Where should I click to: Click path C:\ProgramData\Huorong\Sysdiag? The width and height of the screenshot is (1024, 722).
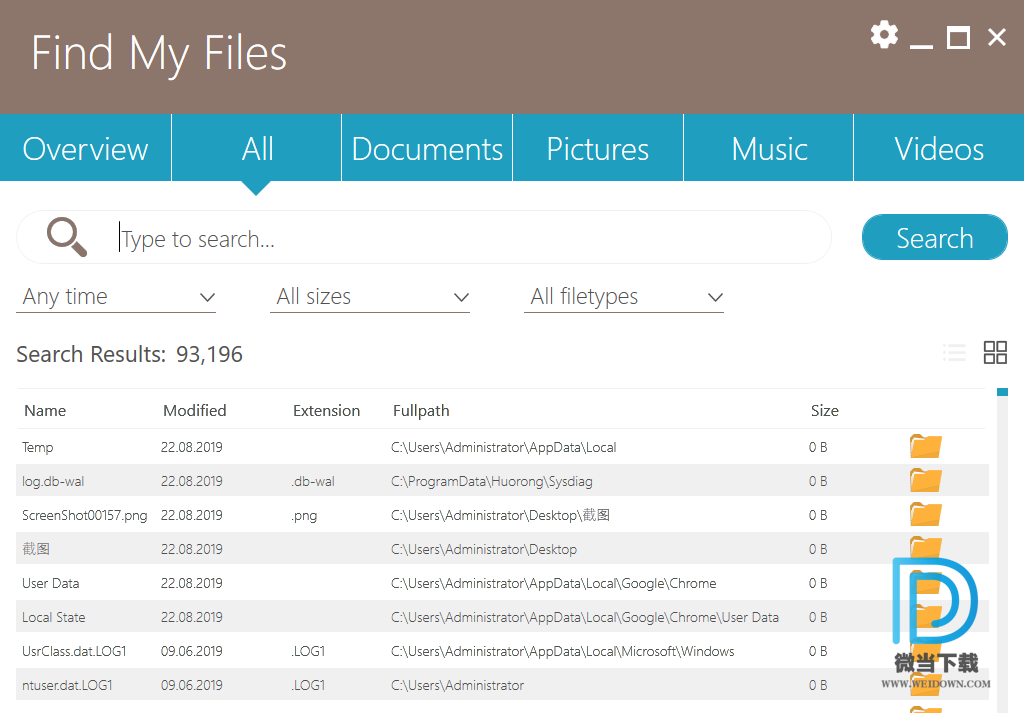(x=492, y=481)
